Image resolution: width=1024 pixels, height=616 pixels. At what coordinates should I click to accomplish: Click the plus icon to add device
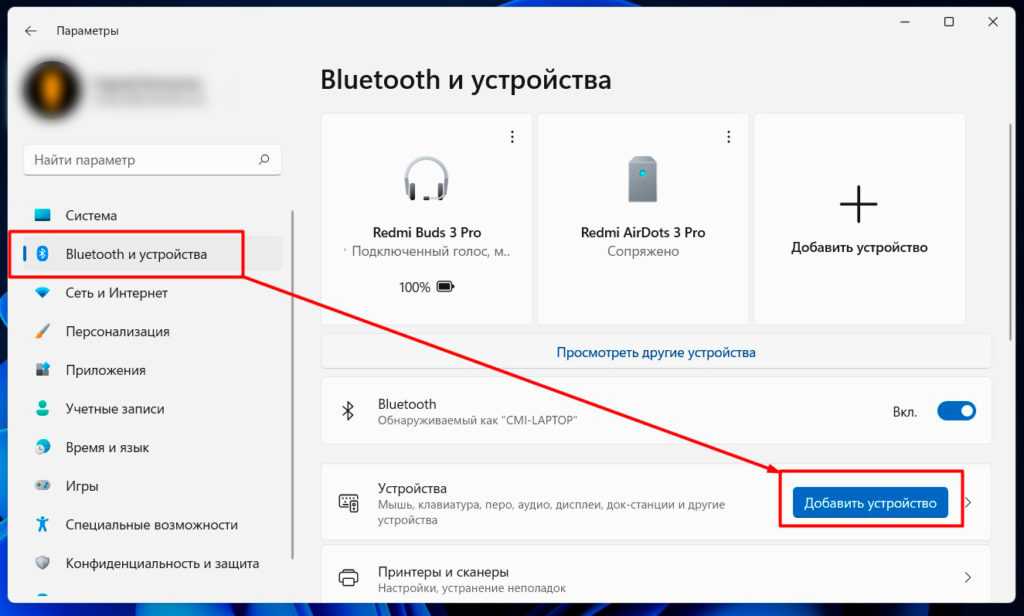coord(858,204)
